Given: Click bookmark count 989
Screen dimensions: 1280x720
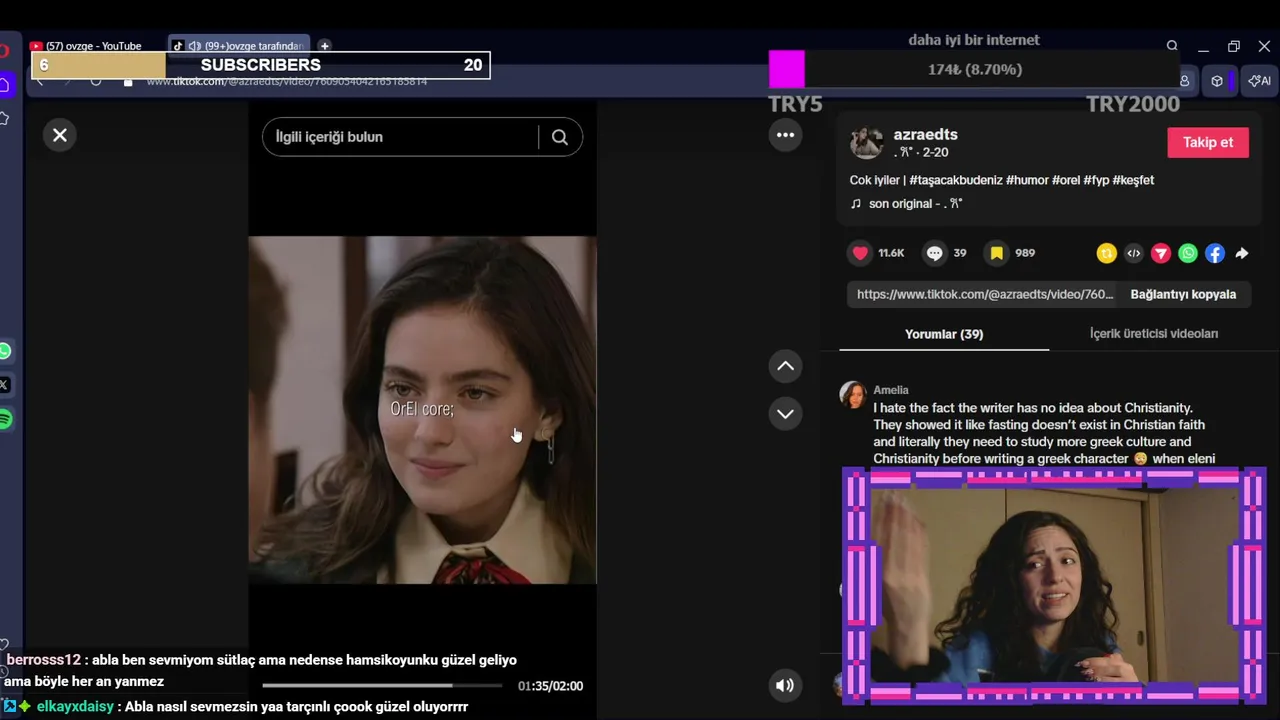Looking at the screenshot, I should click(1025, 253).
